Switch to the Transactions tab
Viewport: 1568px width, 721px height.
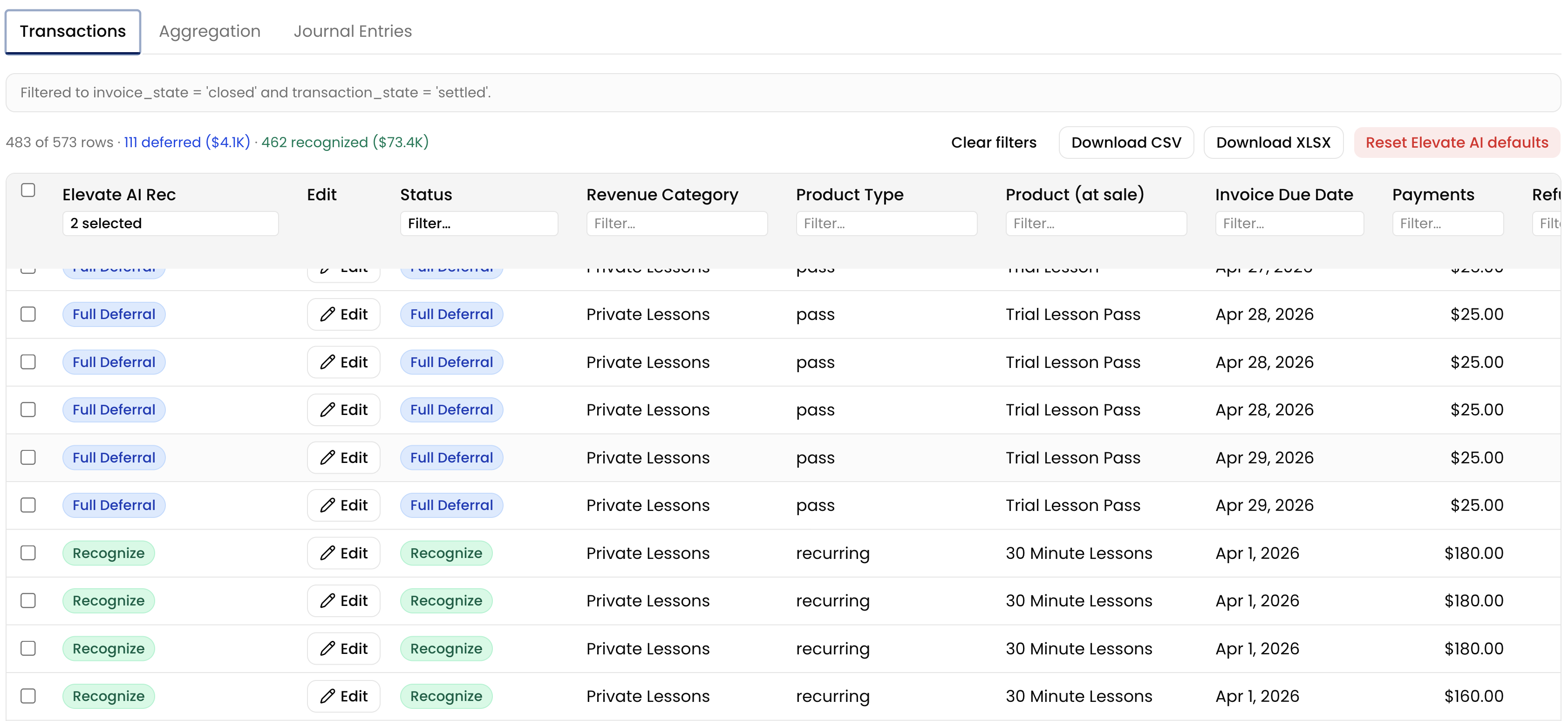click(x=72, y=32)
